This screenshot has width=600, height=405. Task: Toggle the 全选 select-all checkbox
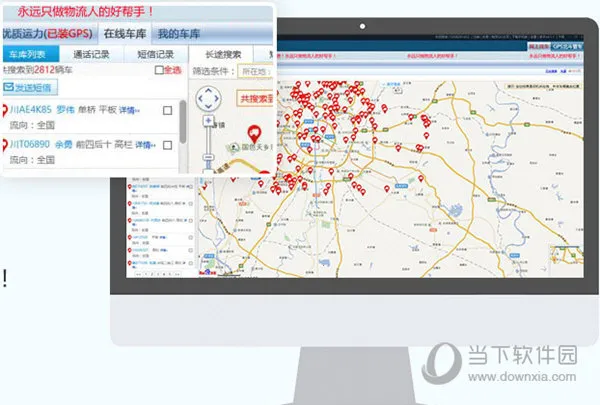159,71
